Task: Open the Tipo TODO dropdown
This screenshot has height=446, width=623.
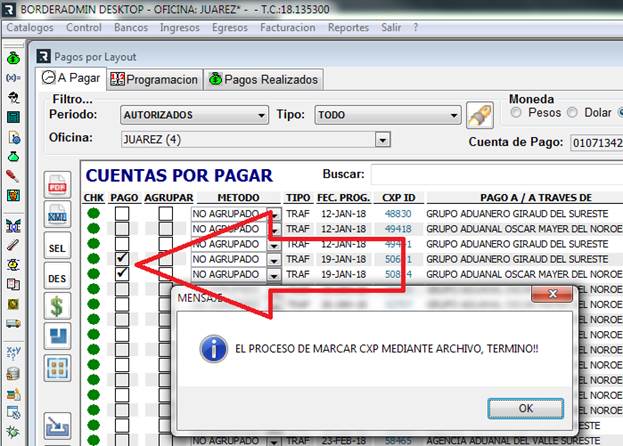Action: (x=388, y=115)
